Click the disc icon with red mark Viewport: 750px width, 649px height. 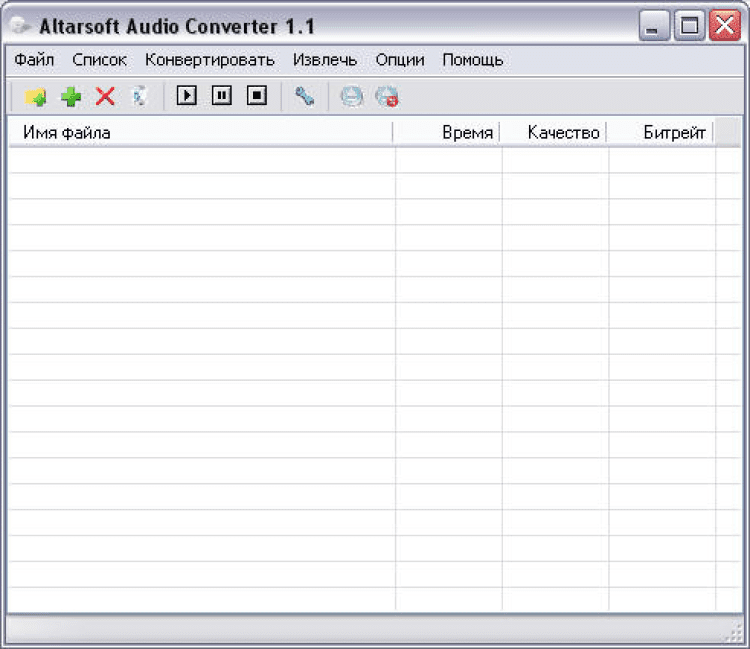tap(387, 97)
